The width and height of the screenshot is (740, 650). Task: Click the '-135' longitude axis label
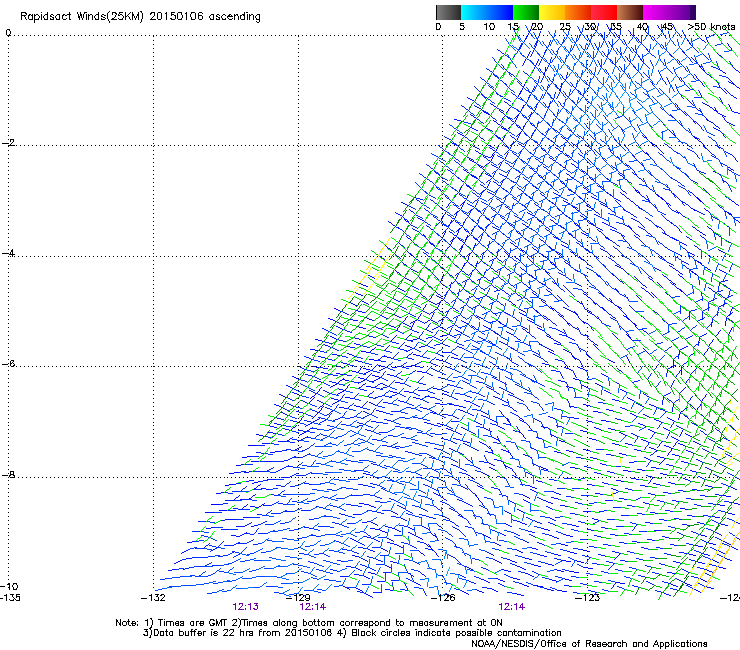(x=10, y=598)
